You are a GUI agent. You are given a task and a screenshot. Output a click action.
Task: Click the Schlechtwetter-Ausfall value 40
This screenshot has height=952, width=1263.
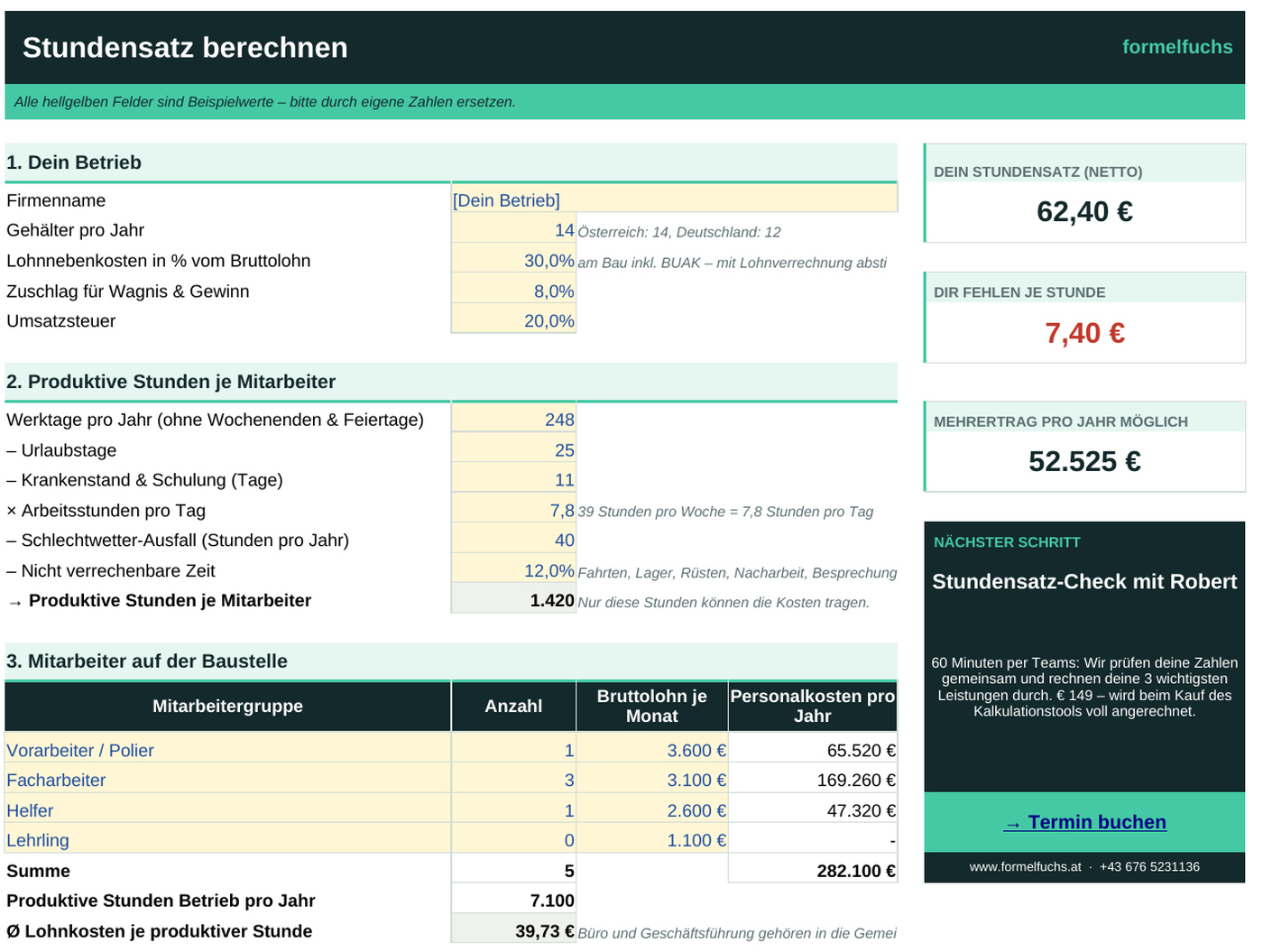pos(513,540)
